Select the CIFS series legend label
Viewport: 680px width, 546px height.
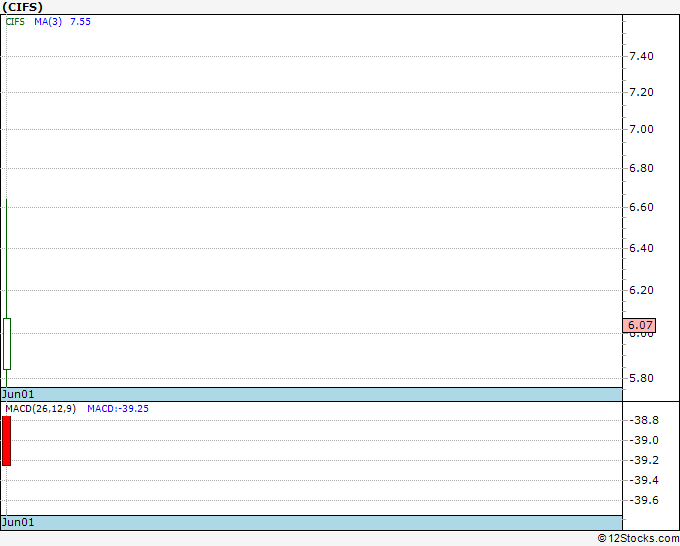15,22
